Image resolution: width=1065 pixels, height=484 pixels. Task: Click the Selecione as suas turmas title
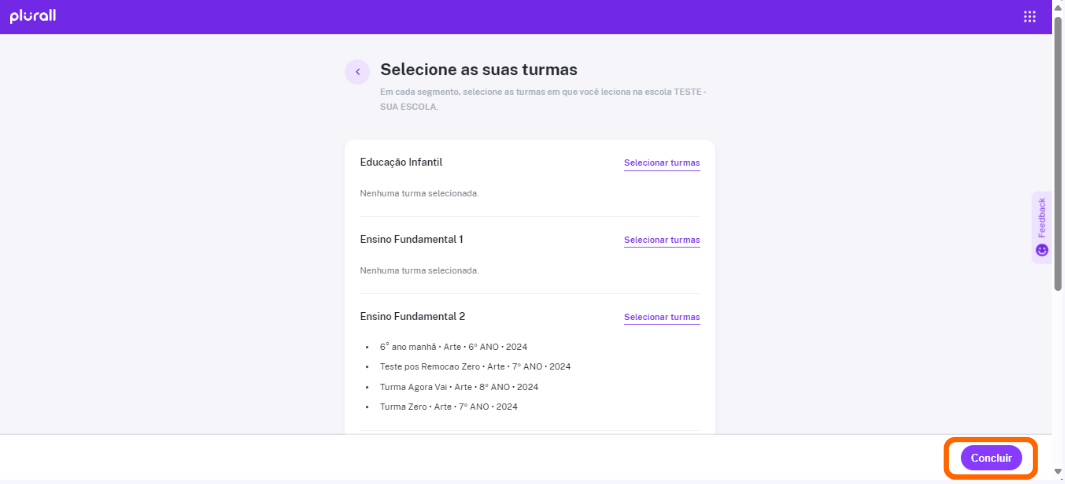(x=479, y=69)
